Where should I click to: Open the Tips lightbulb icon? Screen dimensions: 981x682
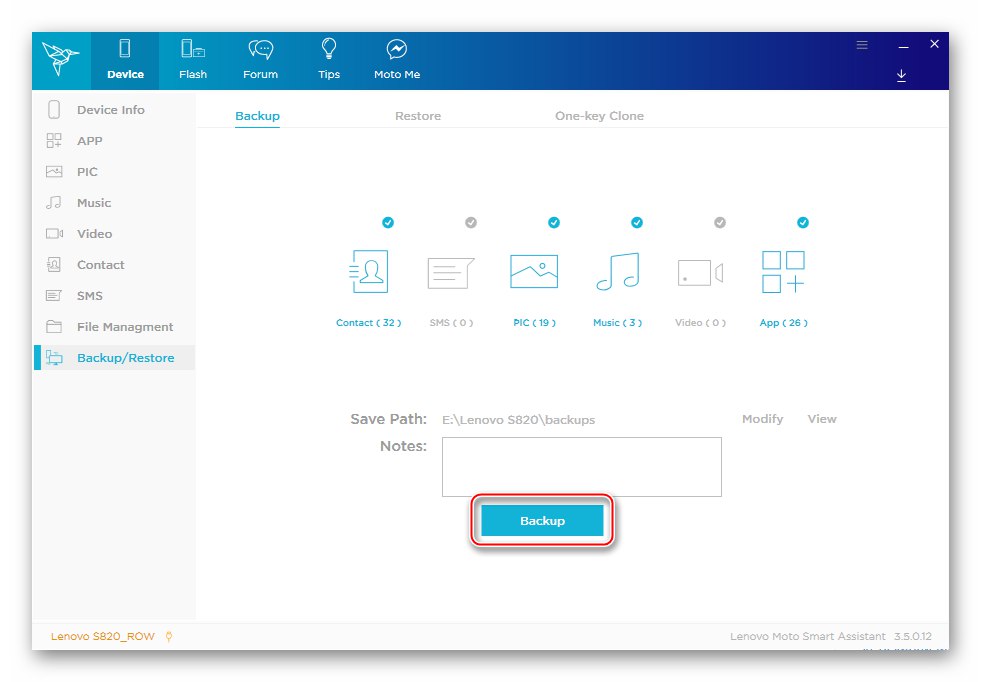point(329,48)
